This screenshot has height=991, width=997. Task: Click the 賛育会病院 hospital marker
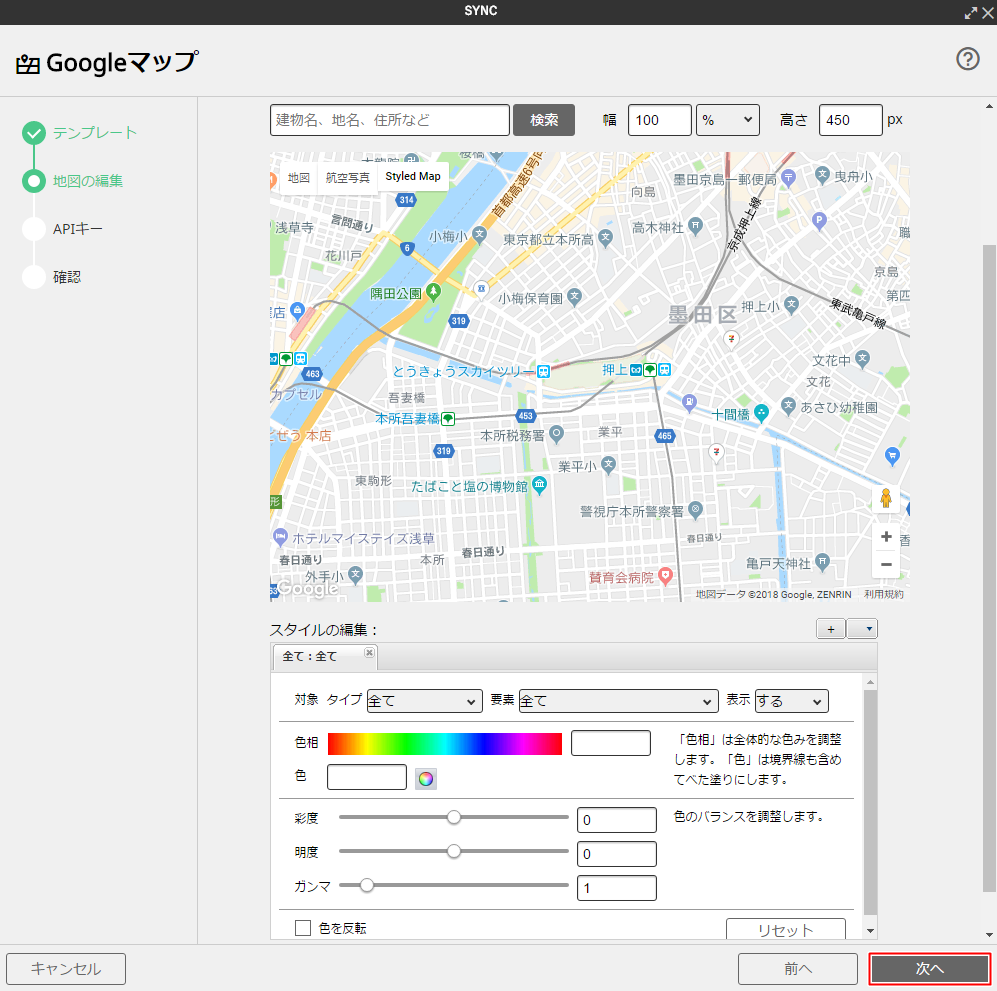pos(665,576)
